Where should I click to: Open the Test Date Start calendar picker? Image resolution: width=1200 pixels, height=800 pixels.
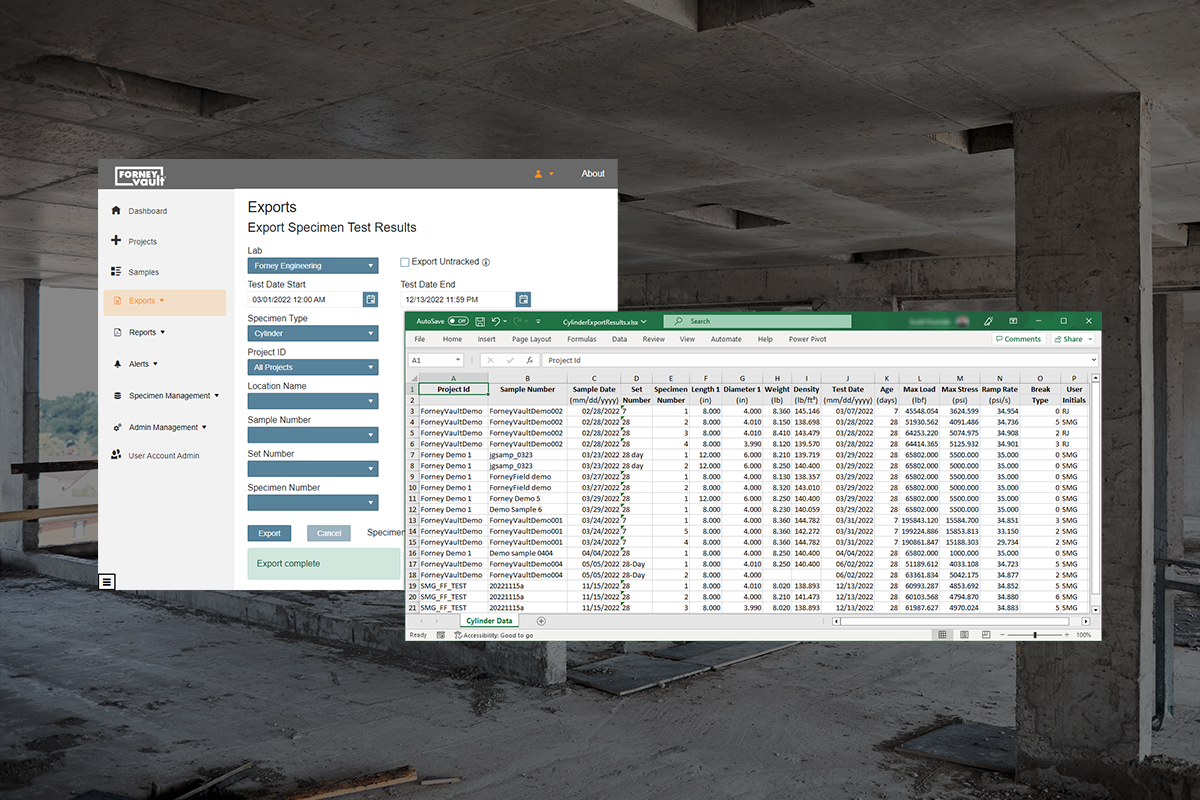[x=371, y=299]
